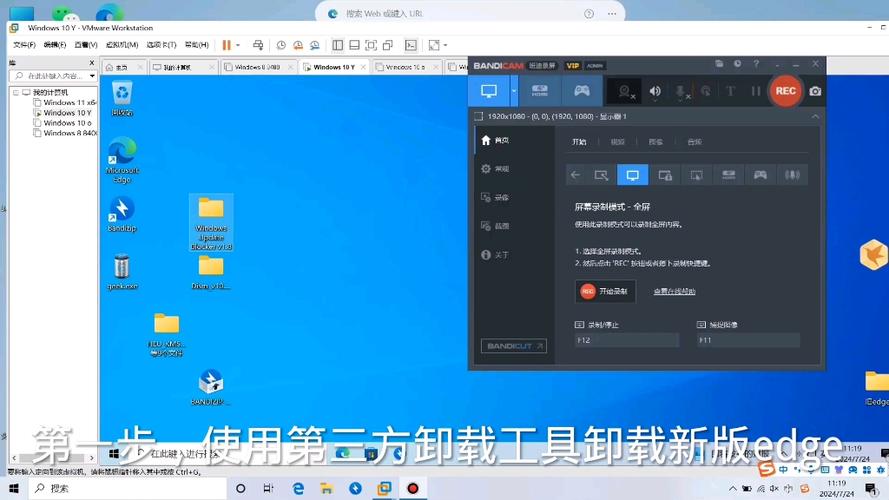Select Bandicam screen recording mode in top bar
This screenshot has height=500, width=889.
pyautogui.click(x=489, y=91)
